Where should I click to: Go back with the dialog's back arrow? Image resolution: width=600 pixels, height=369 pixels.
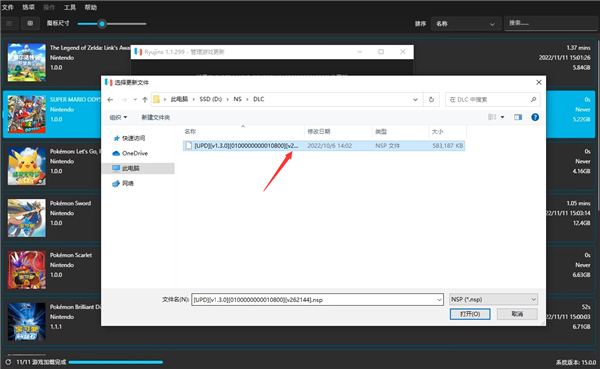(x=110, y=100)
